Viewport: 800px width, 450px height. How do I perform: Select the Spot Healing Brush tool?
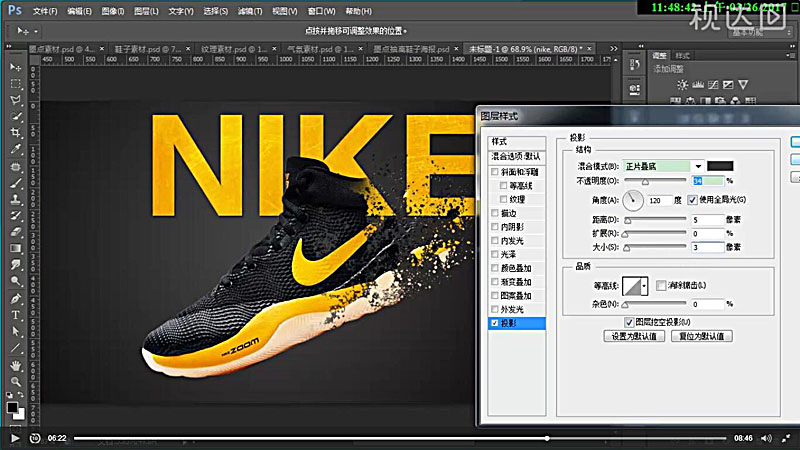point(16,166)
